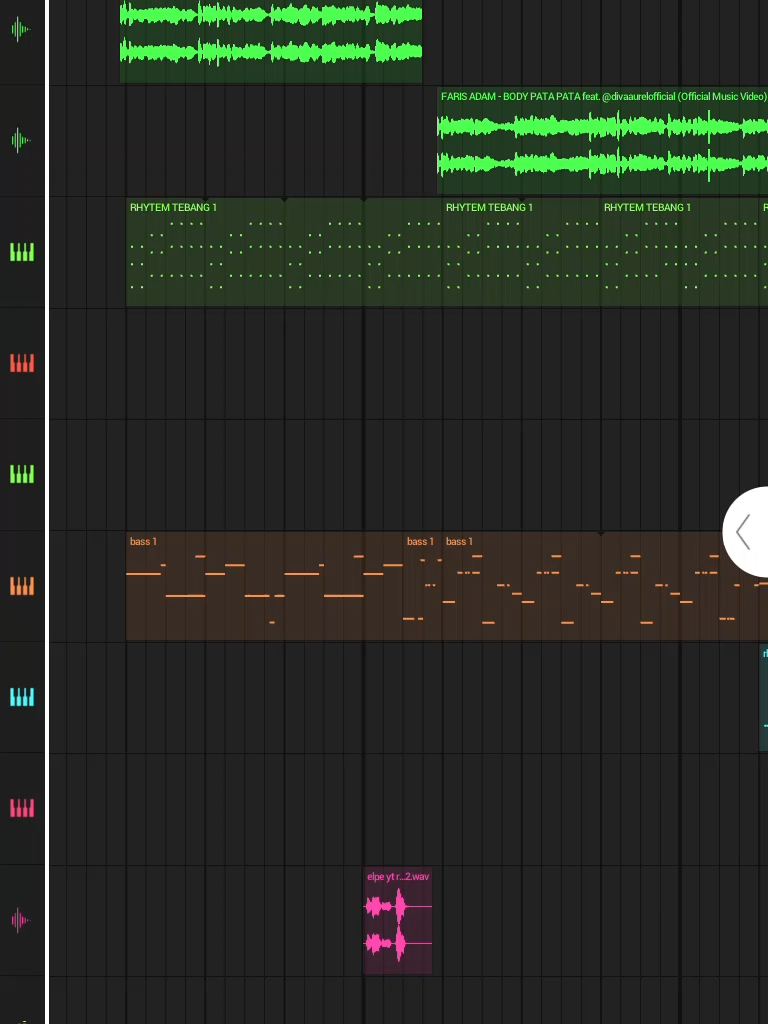
Task: Select the FARIS ADAM - BODY PATA PATA clip
Action: coord(602,141)
